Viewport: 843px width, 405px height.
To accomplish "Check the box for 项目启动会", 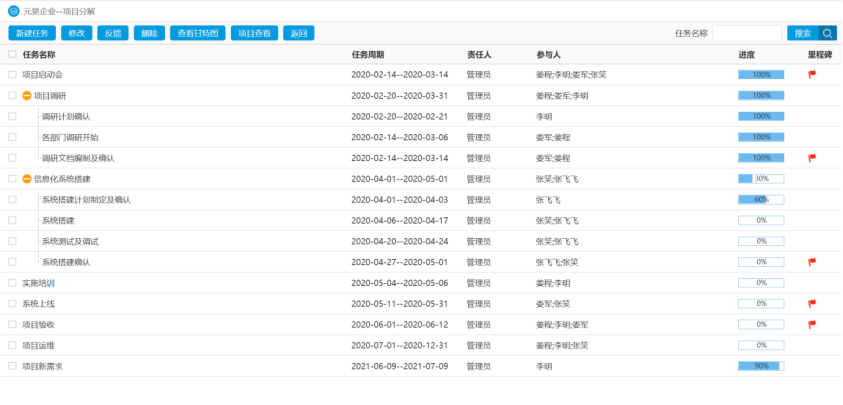I will (12, 75).
